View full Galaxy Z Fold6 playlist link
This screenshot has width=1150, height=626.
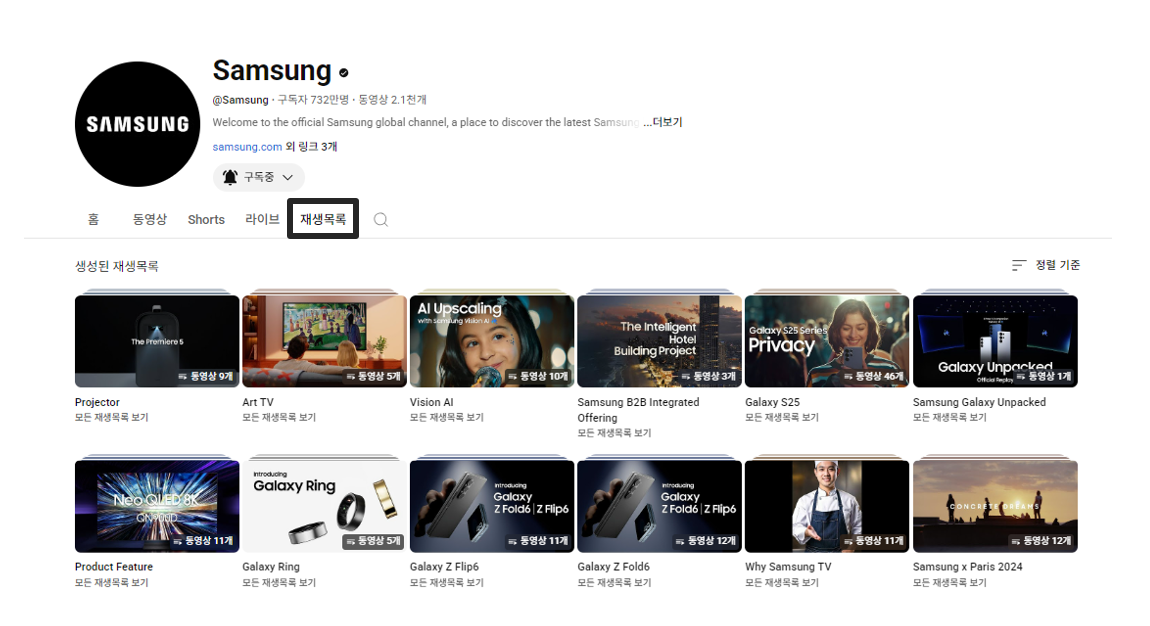(x=614, y=583)
